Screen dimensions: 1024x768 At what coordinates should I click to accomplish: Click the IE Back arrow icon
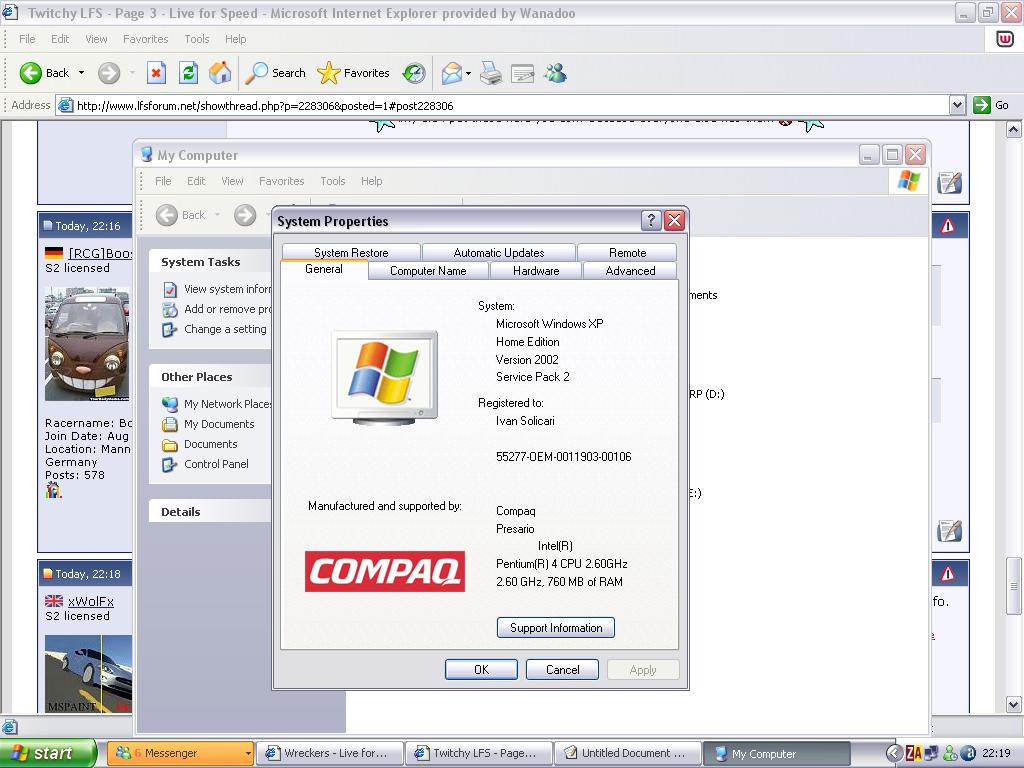(30, 73)
